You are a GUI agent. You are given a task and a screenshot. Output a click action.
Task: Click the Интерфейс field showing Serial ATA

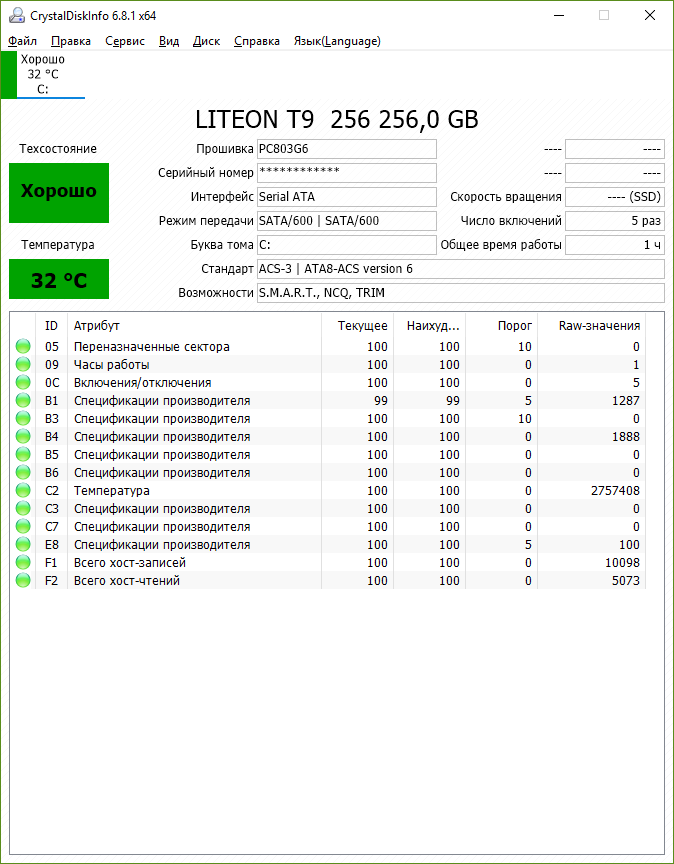pos(347,197)
